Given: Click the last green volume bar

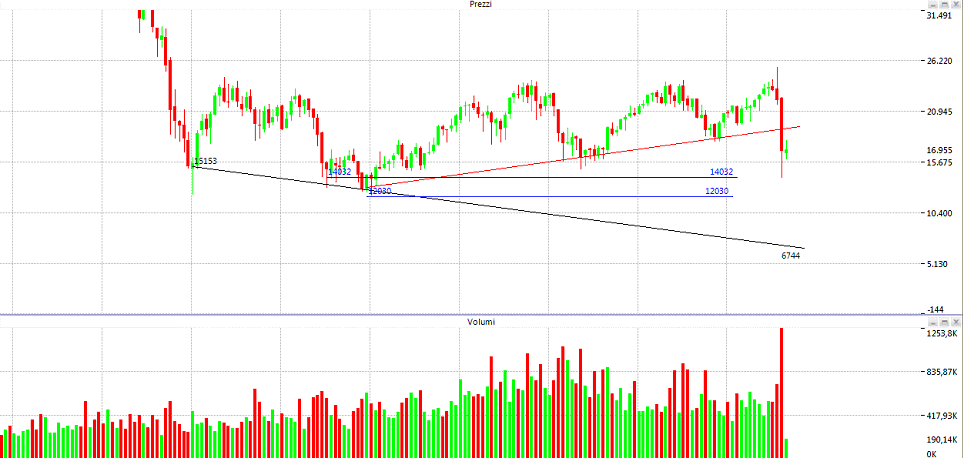Looking at the screenshot, I should (787, 448).
